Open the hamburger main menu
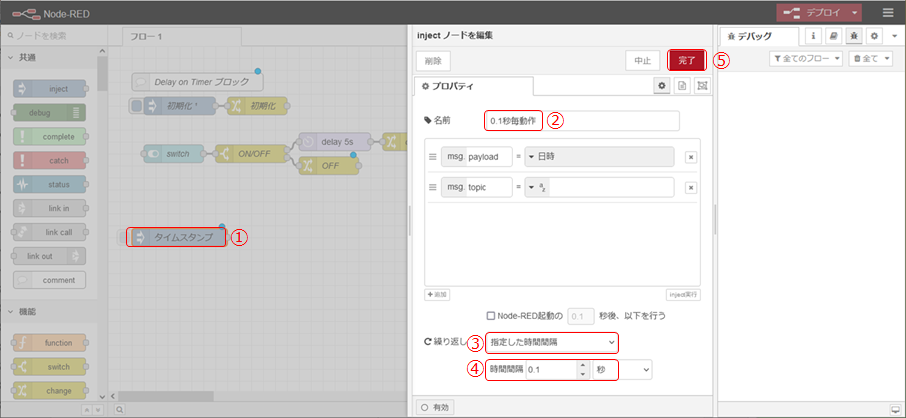Image resolution: width=906 pixels, height=418 pixels. point(888,13)
